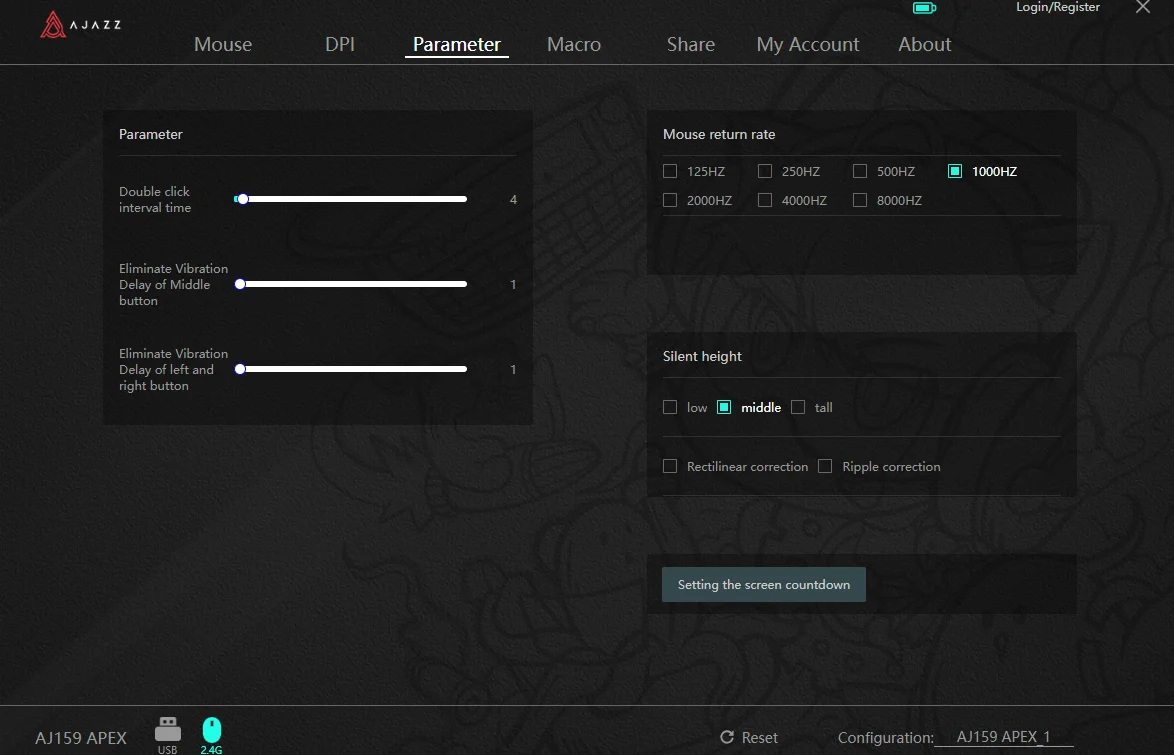Click the Mouse return rate heading

[719, 135]
